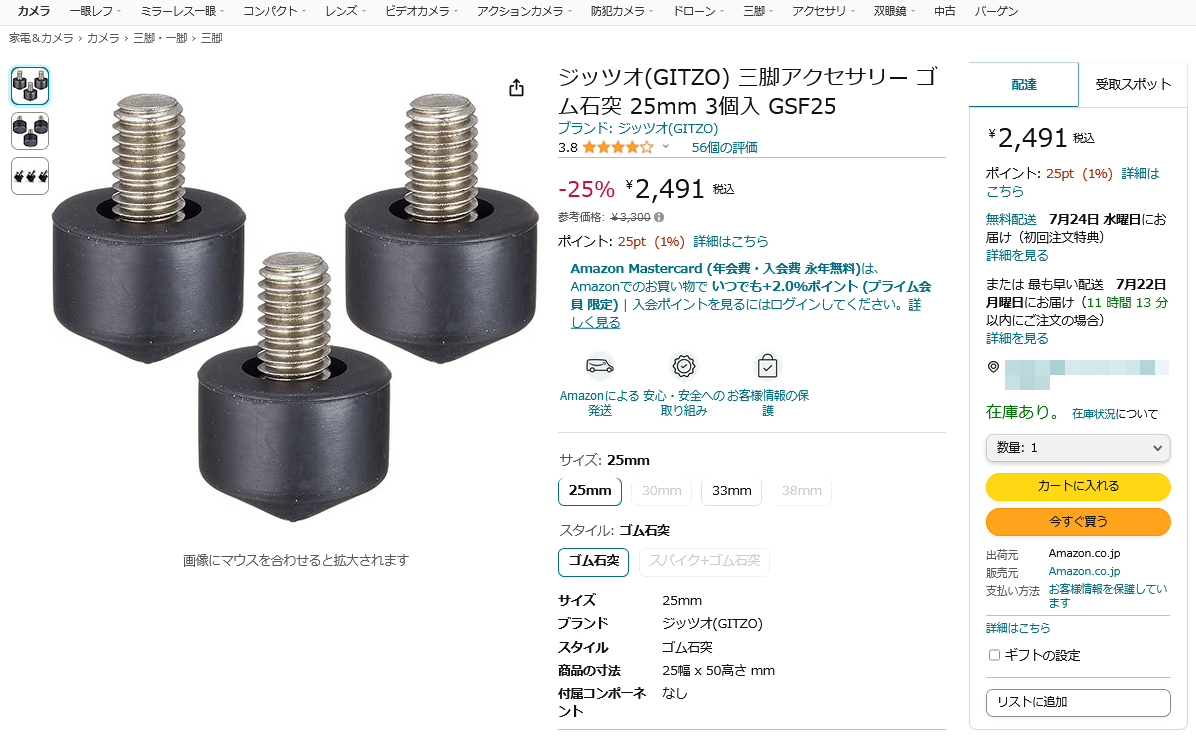Image resolution: width=1196 pixels, height=737 pixels.
Task: Open the star rating popover chevron
Action: point(665,146)
